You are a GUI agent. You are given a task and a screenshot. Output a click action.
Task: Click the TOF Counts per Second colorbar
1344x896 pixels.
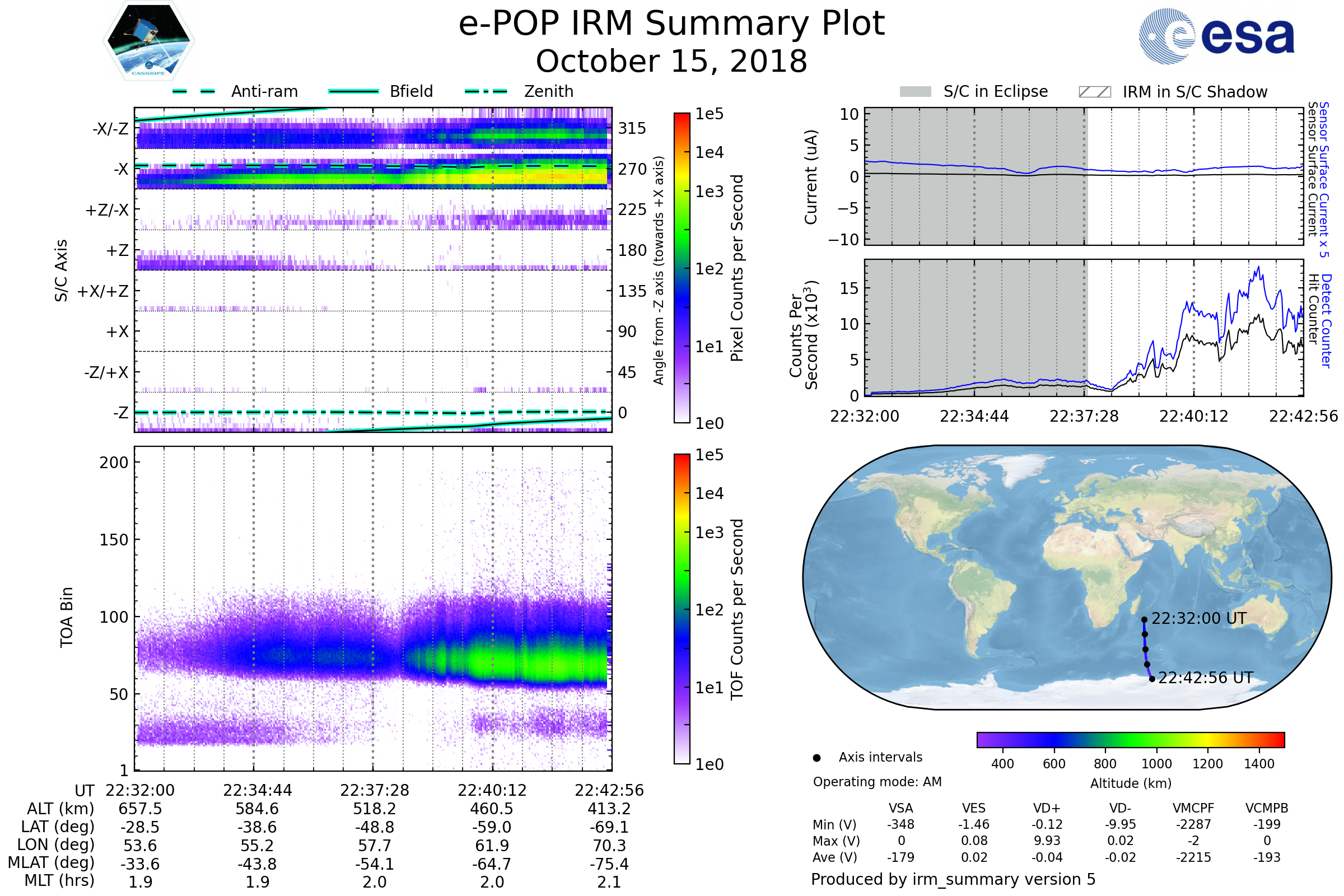(682, 609)
